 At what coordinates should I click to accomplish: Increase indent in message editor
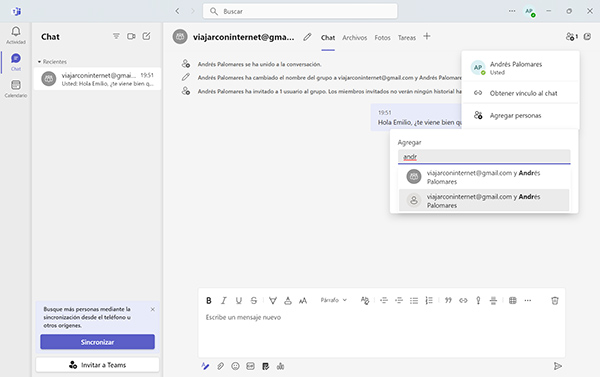pos(399,300)
